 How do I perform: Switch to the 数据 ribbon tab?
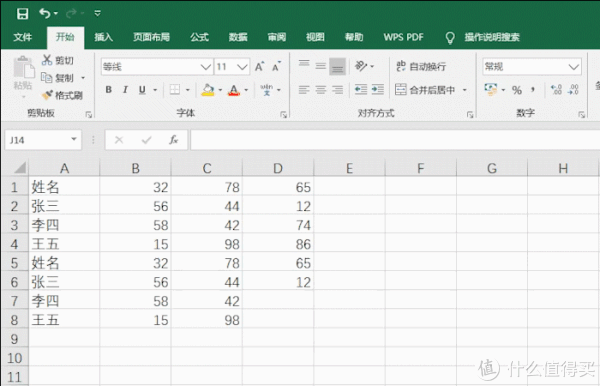238,37
